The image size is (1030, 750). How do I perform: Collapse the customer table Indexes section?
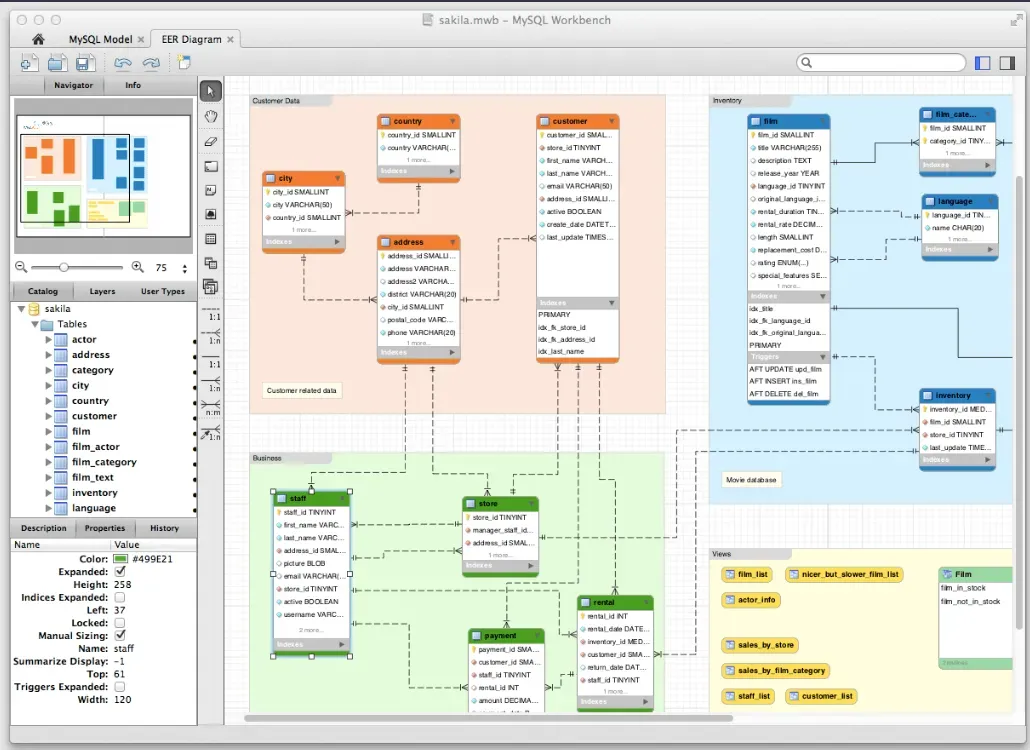tap(612, 303)
